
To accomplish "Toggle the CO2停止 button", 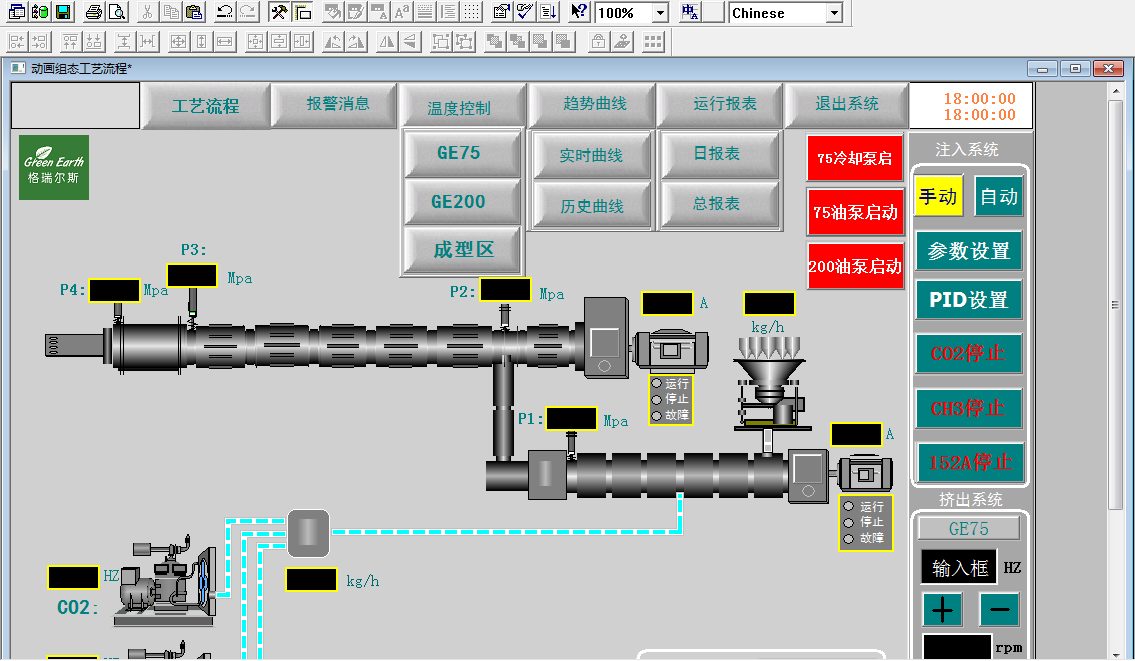I will coord(969,354).
